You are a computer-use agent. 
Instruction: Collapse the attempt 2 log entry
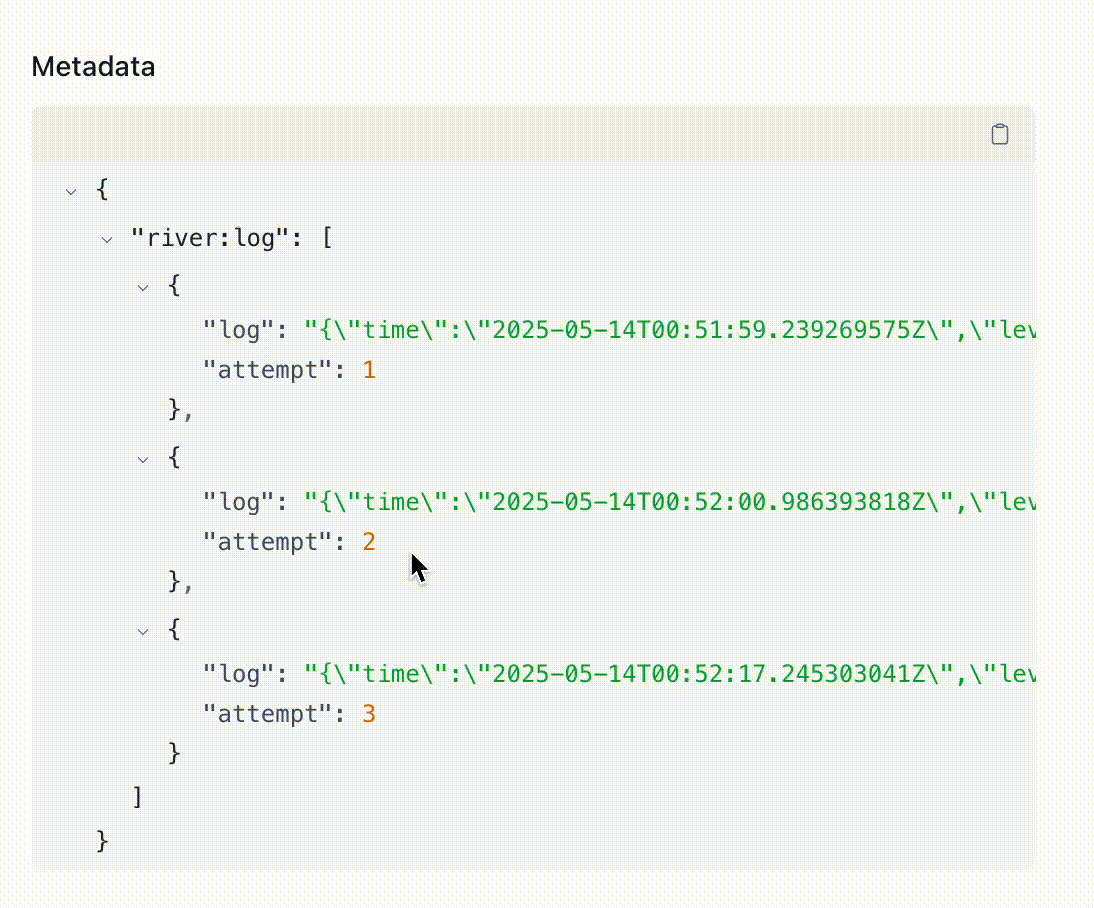(143, 459)
